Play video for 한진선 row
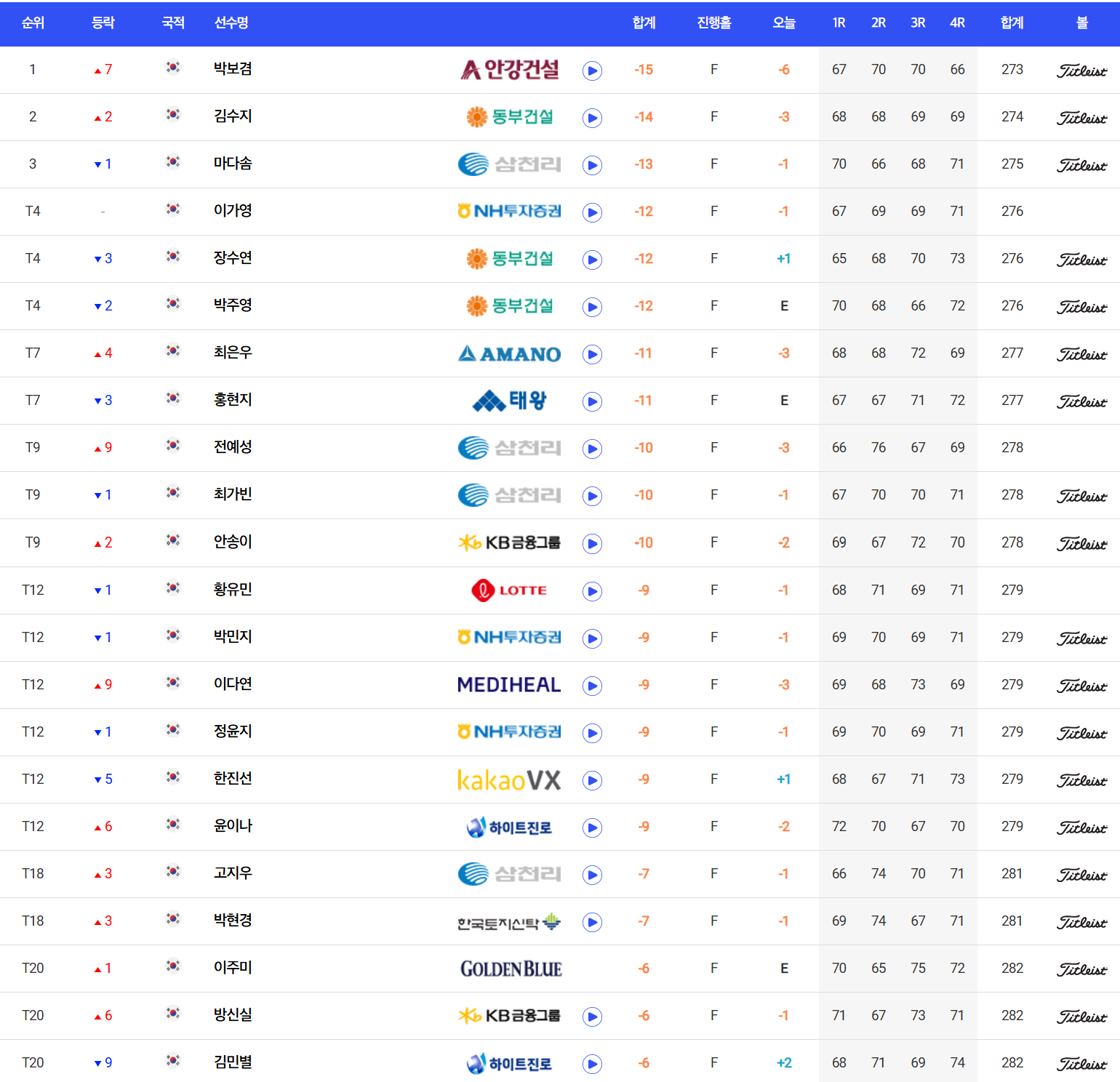The image size is (1120, 1082). pos(592,780)
